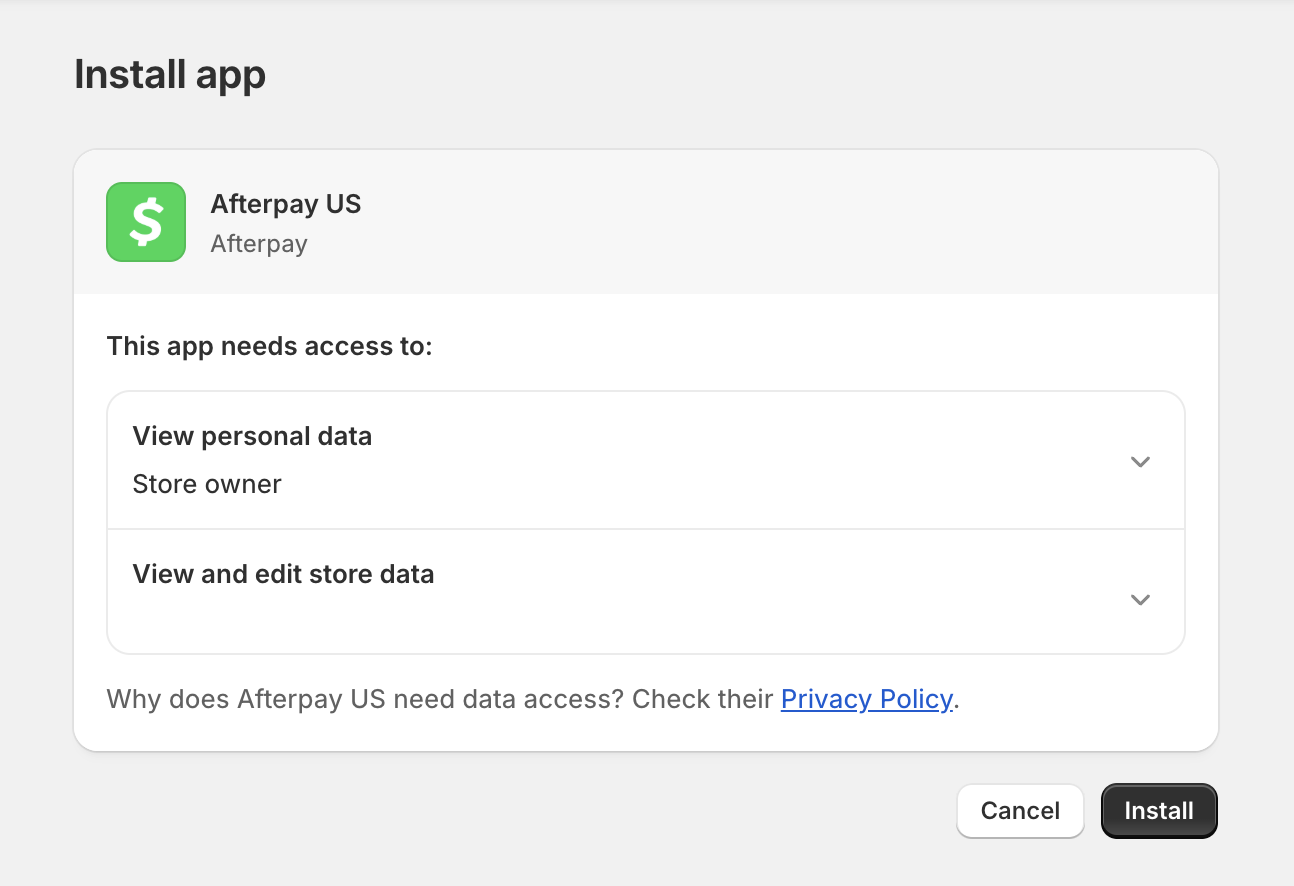1294x886 pixels.
Task: Open the Privacy Policy link
Action: click(x=866, y=699)
